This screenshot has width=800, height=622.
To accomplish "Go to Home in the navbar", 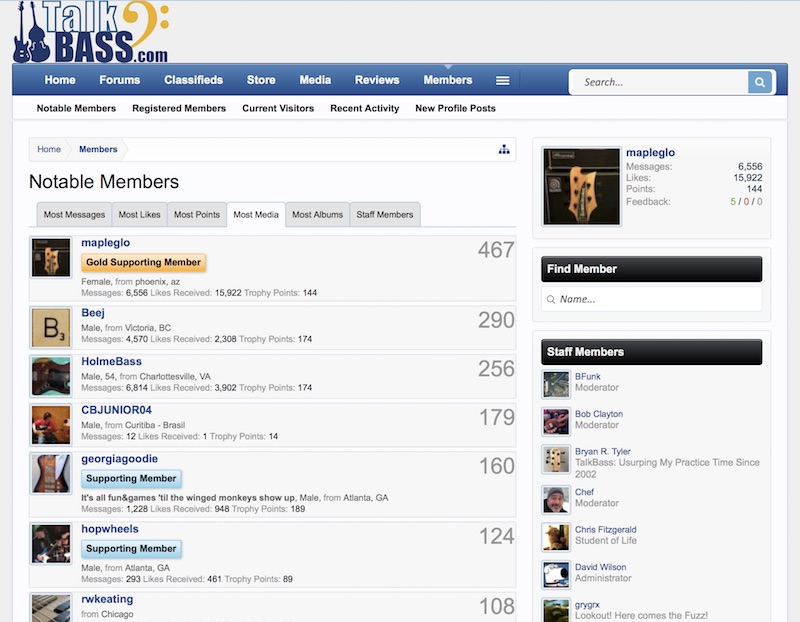I will (60, 80).
